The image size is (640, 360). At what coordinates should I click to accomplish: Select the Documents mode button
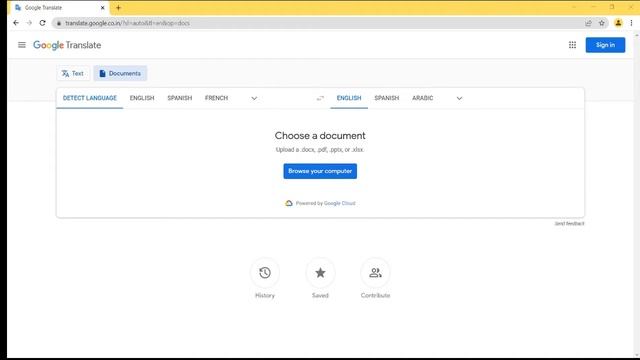coord(120,73)
